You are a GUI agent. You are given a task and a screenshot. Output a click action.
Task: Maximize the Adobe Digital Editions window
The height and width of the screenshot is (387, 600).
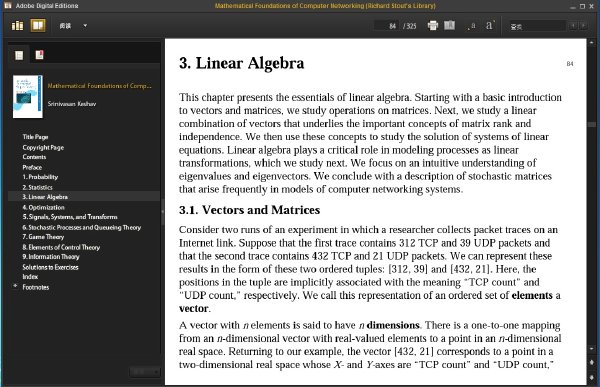tap(582, 6)
